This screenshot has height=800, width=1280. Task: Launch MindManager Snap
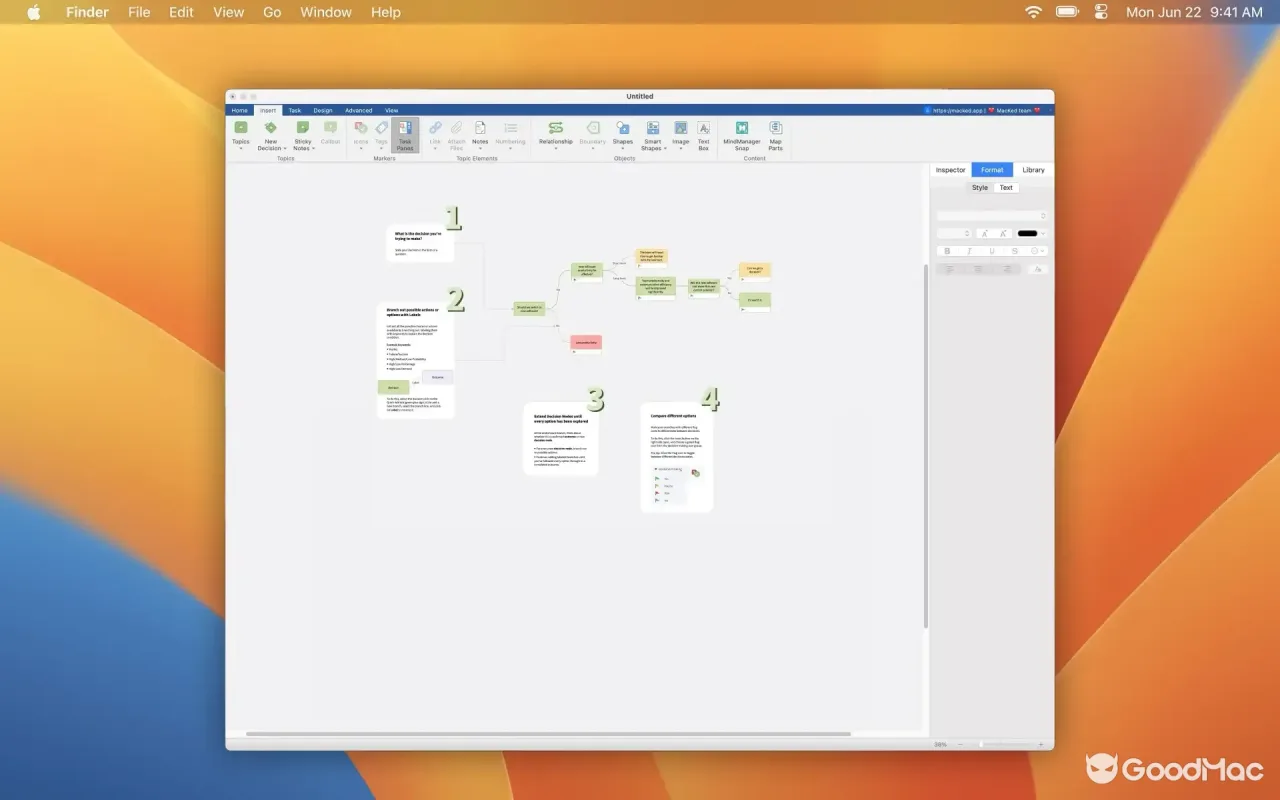[x=742, y=135]
